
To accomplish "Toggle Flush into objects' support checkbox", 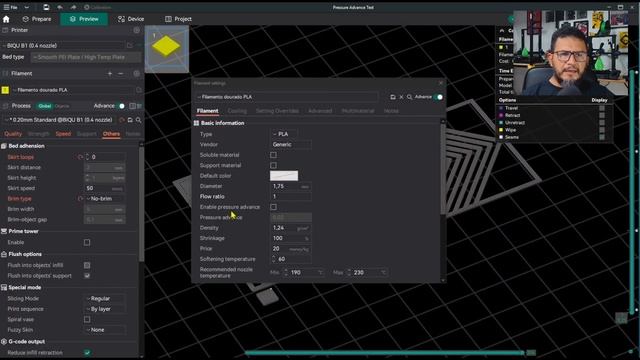I will click(87, 276).
